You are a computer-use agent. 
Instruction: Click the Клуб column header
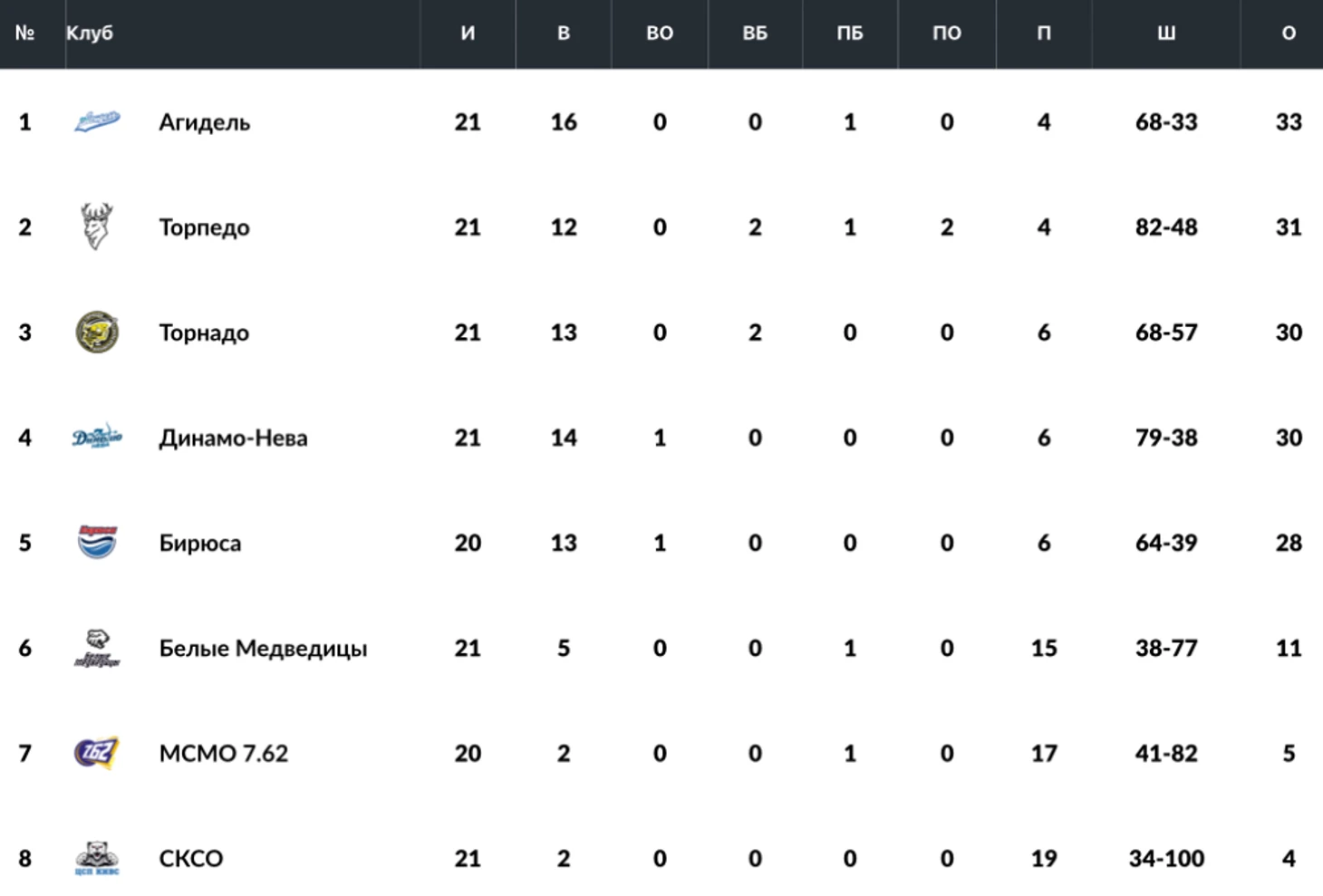tap(90, 34)
